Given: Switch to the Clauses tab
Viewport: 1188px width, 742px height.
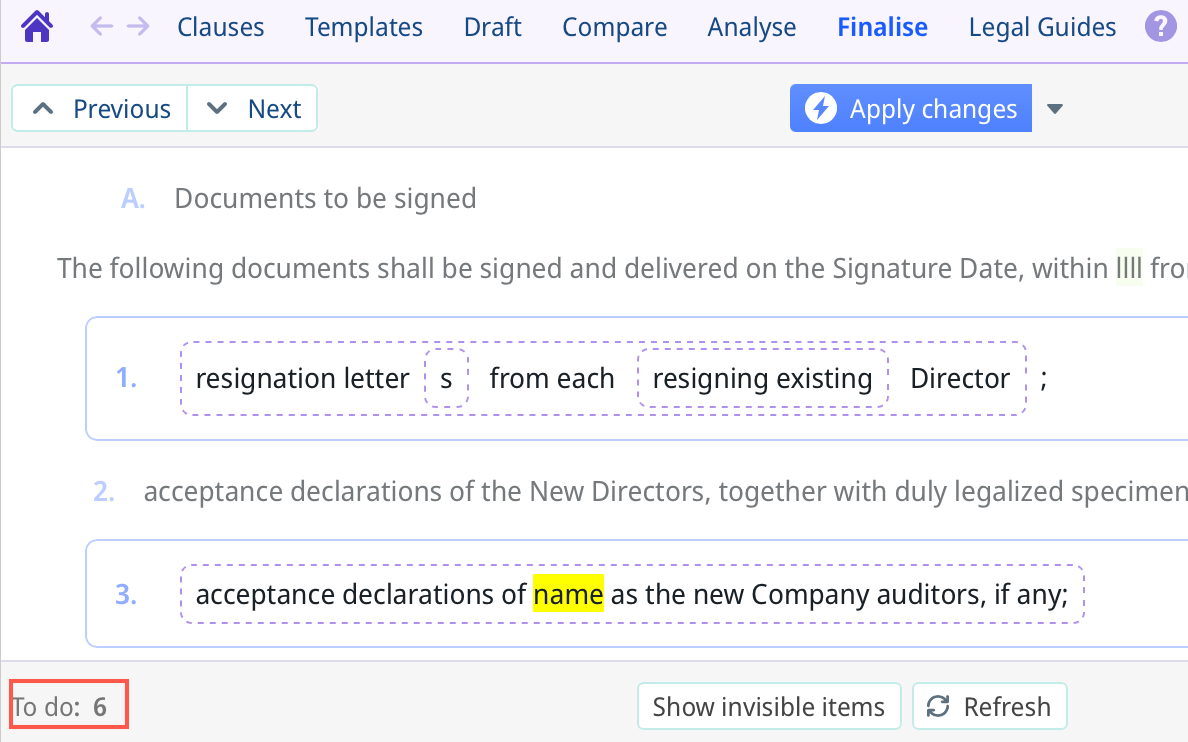Looking at the screenshot, I should [x=220, y=27].
